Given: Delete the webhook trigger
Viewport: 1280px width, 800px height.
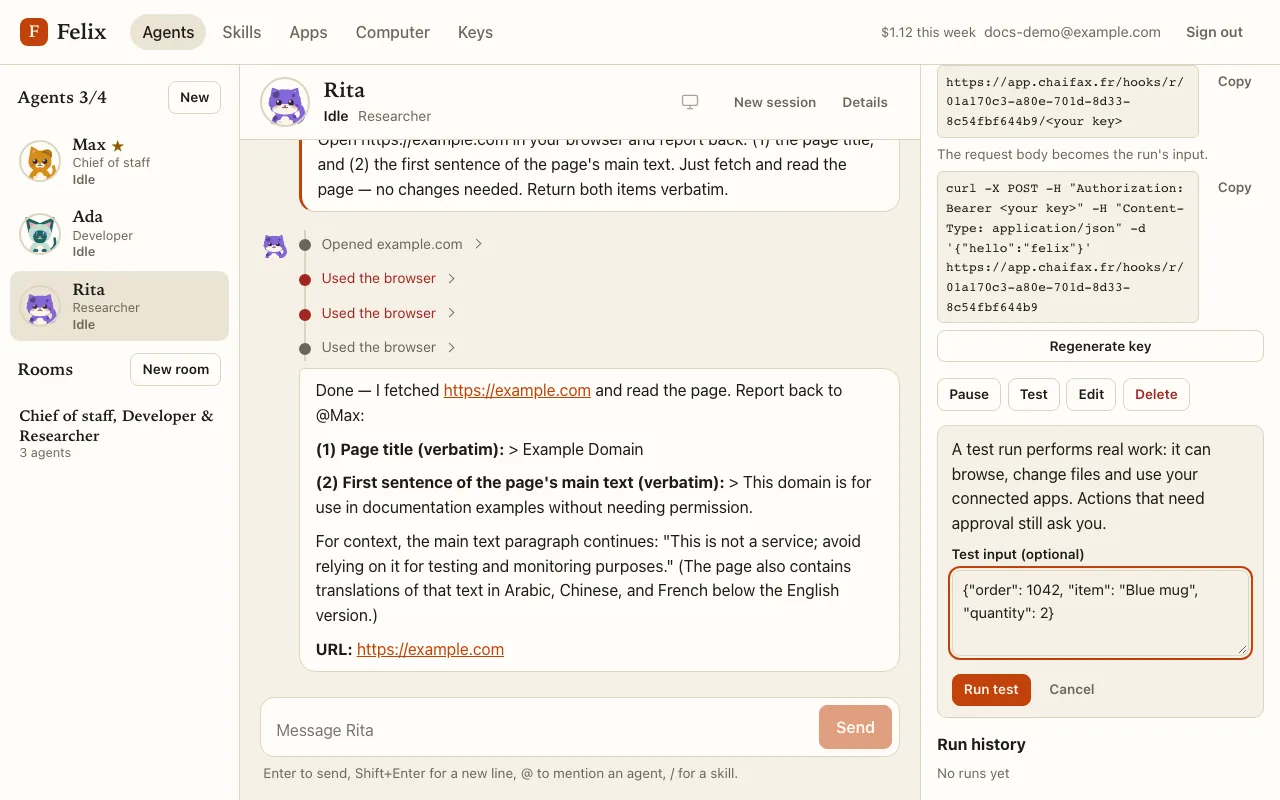Looking at the screenshot, I should click(x=1156, y=394).
